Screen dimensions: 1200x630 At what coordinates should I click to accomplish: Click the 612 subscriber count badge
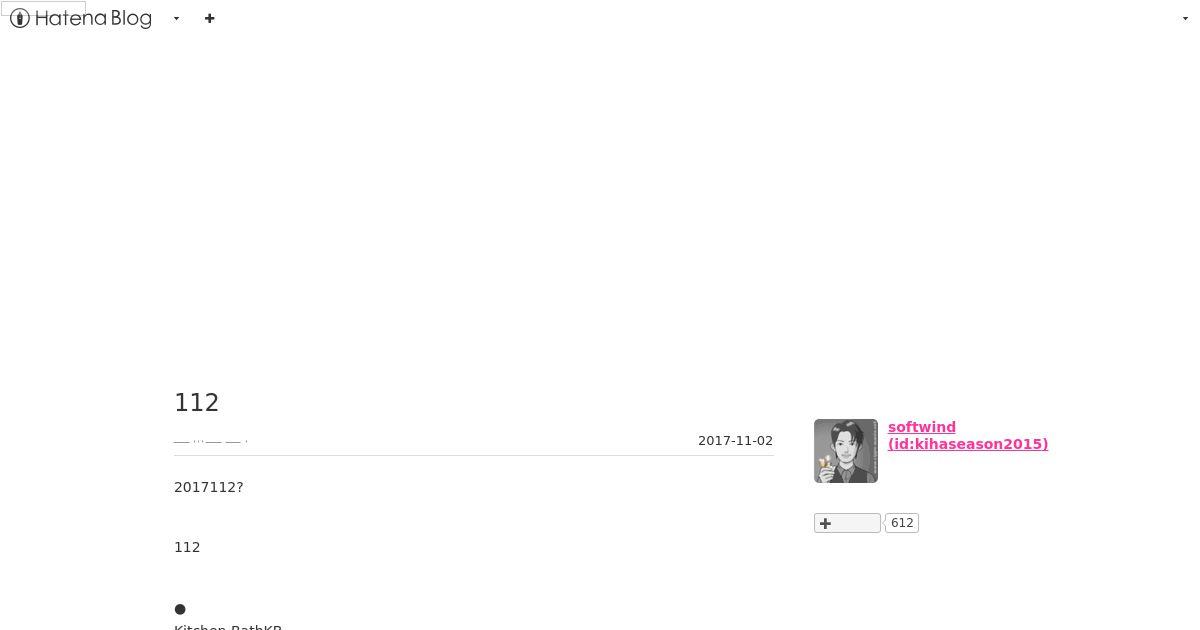click(x=902, y=523)
